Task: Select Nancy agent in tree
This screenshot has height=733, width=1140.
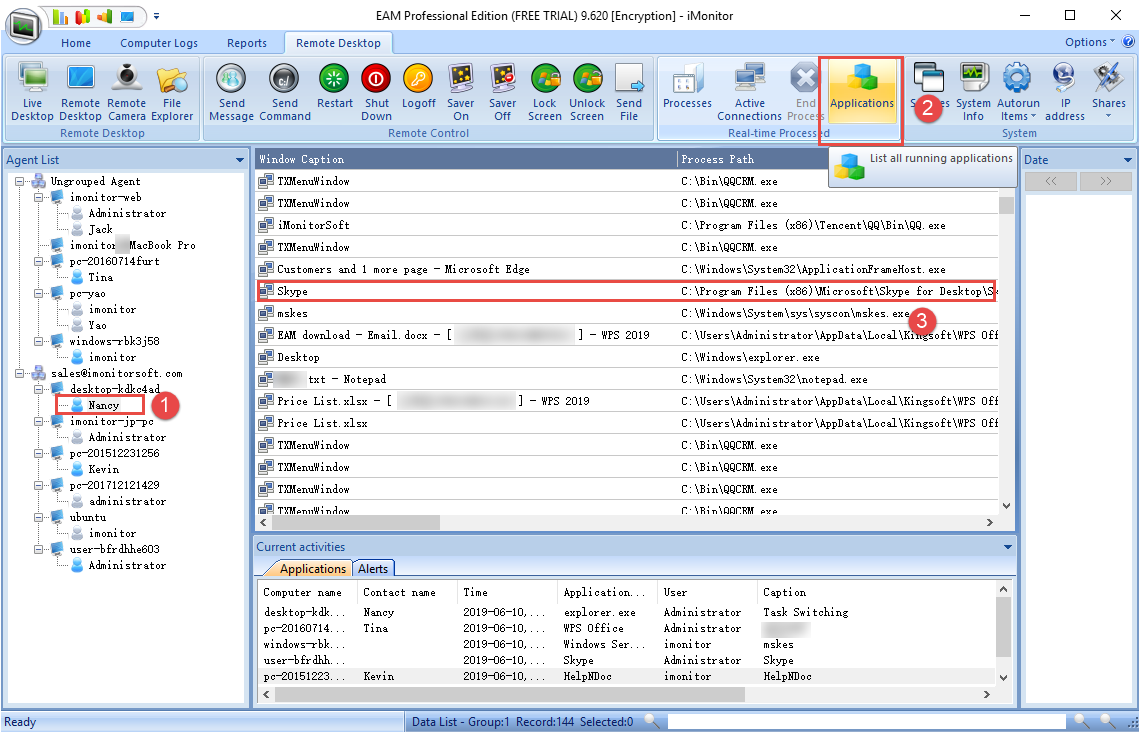Action: [103, 405]
